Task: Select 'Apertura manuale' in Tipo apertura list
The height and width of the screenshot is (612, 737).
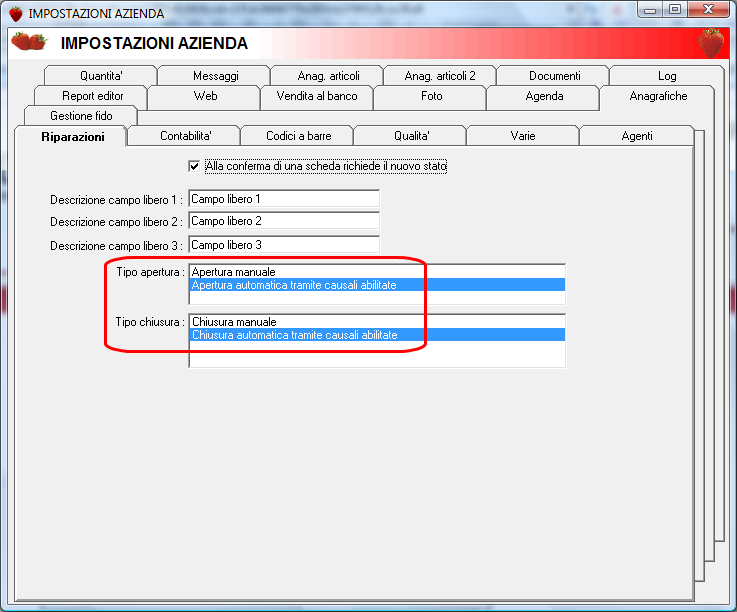Action: point(377,272)
